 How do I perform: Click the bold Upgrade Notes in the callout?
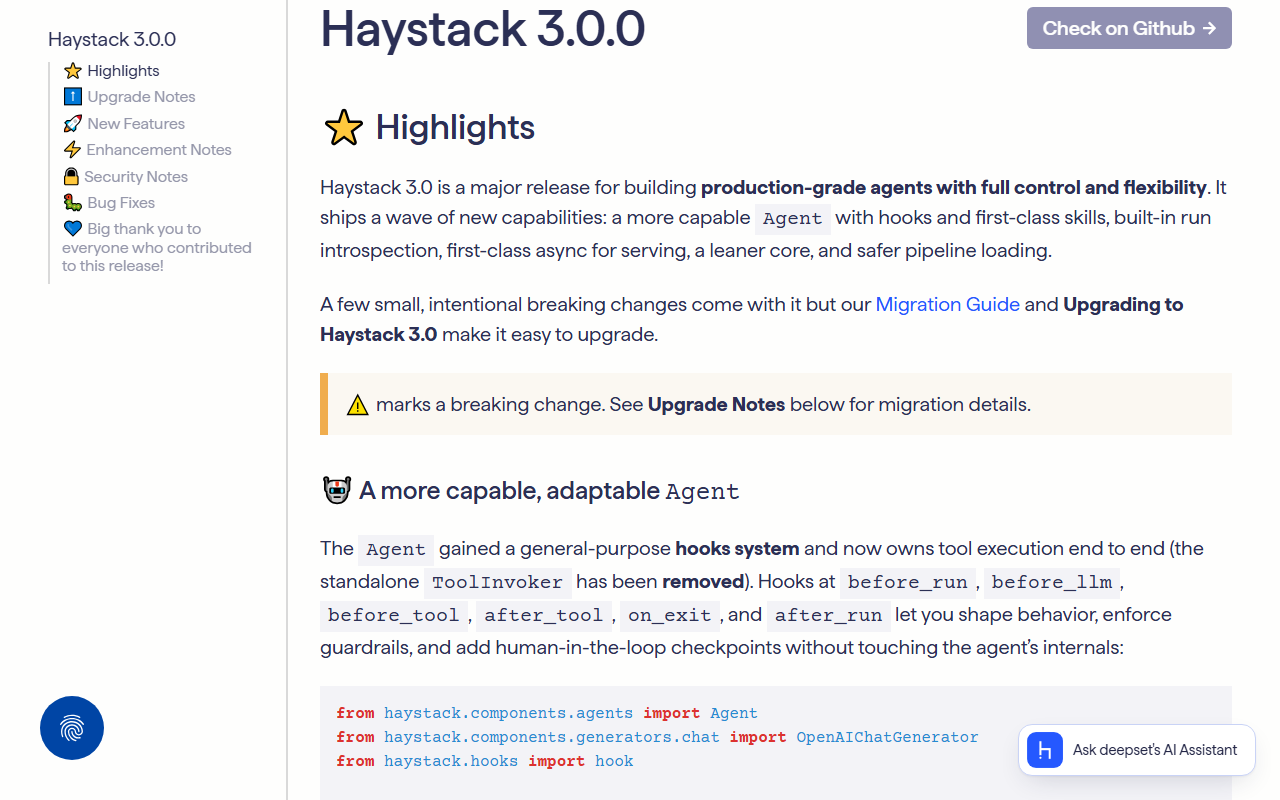(716, 405)
